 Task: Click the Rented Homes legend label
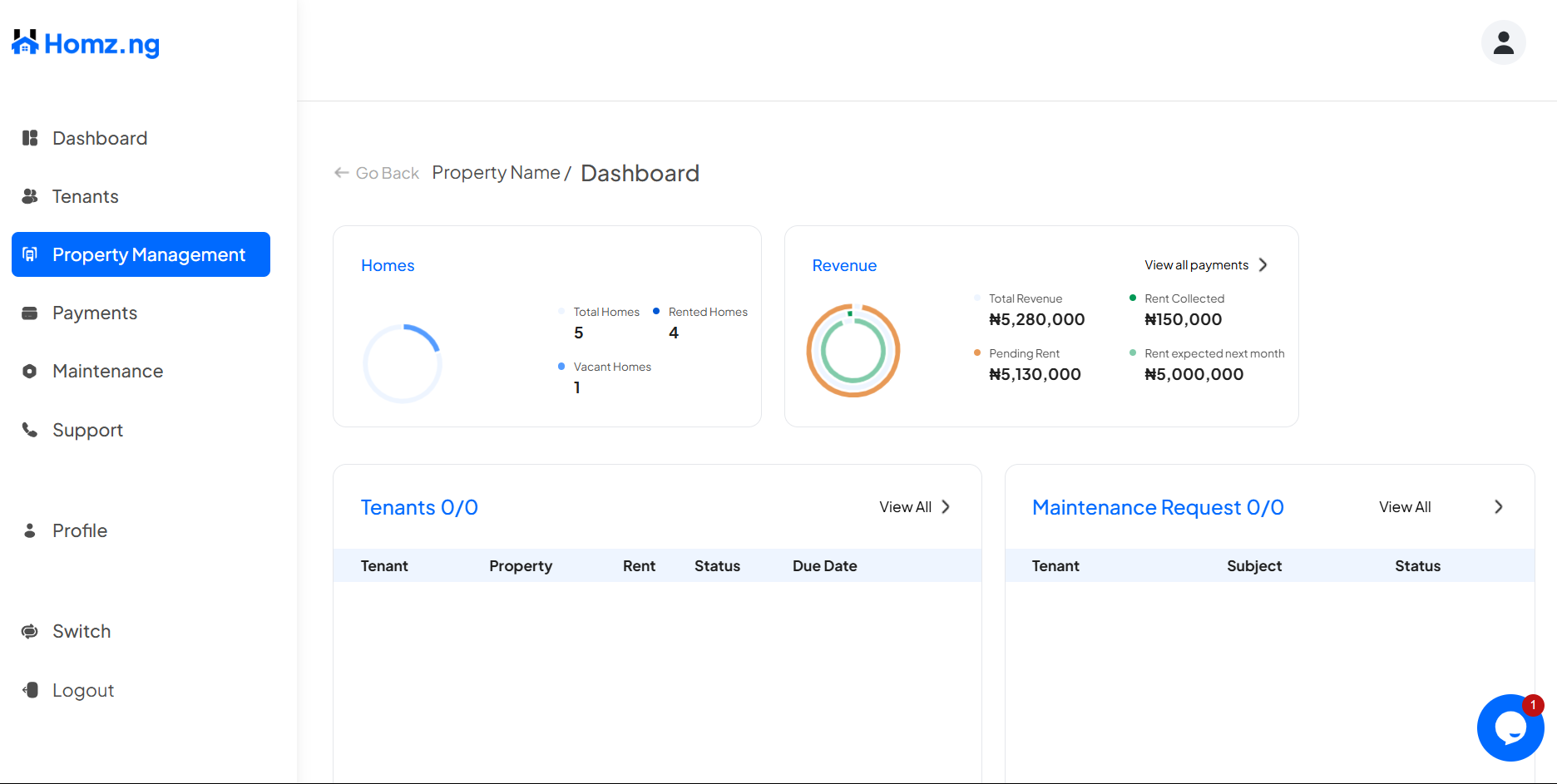[708, 312]
